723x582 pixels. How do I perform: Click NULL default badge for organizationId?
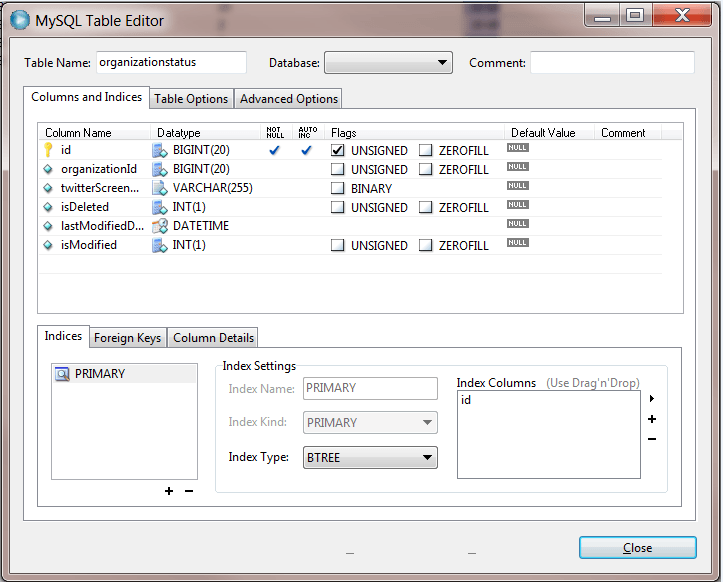click(518, 166)
